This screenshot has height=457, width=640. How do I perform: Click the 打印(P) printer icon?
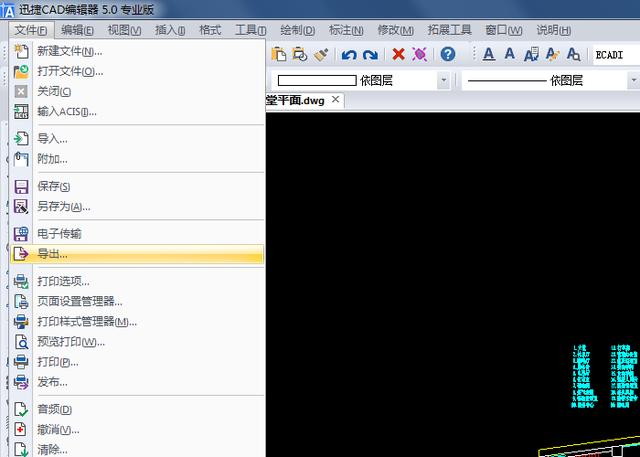[x=21, y=362]
